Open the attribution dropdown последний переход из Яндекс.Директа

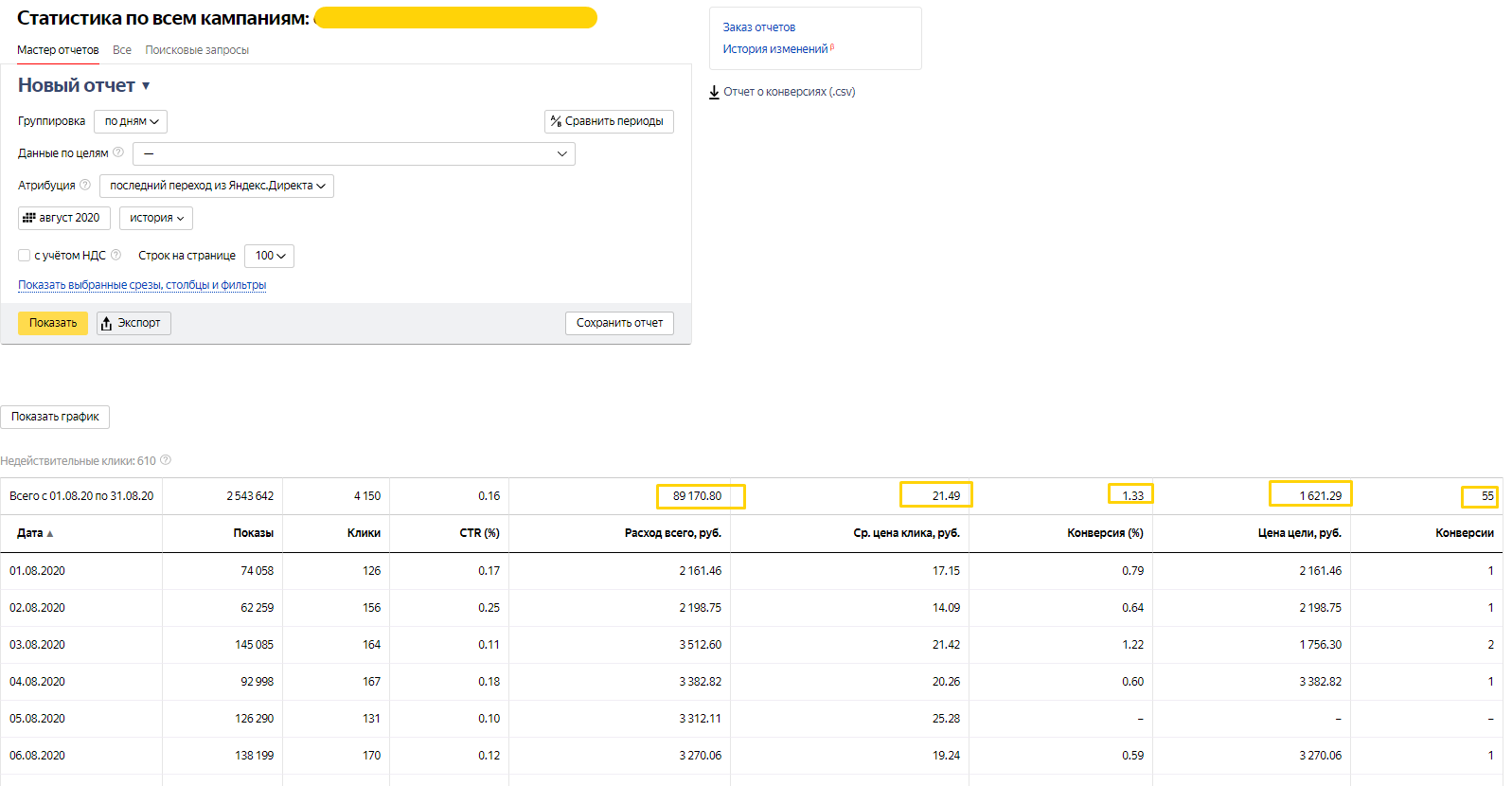(x=217, y=186)
